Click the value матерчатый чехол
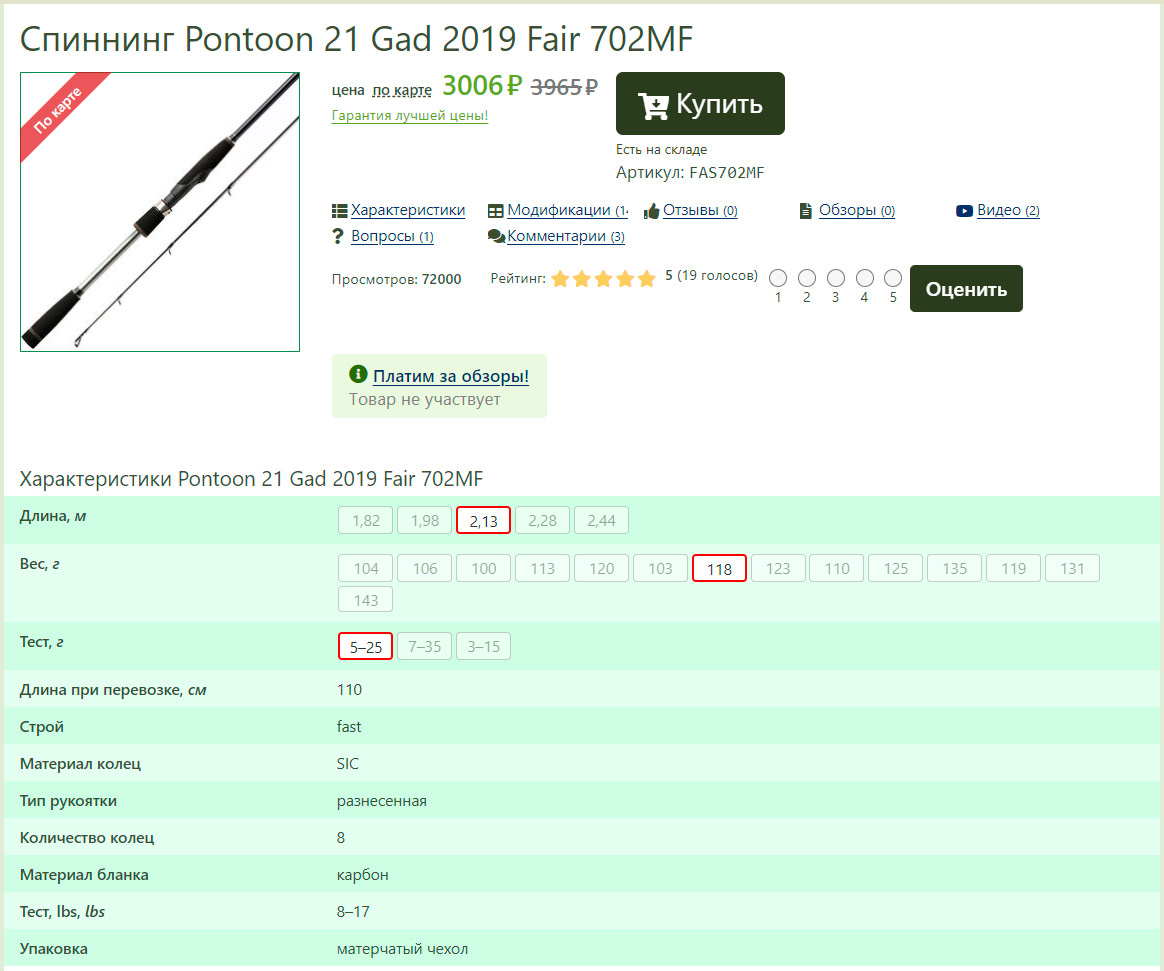This screenshot has height=971, width=1164. pos(402,949)
